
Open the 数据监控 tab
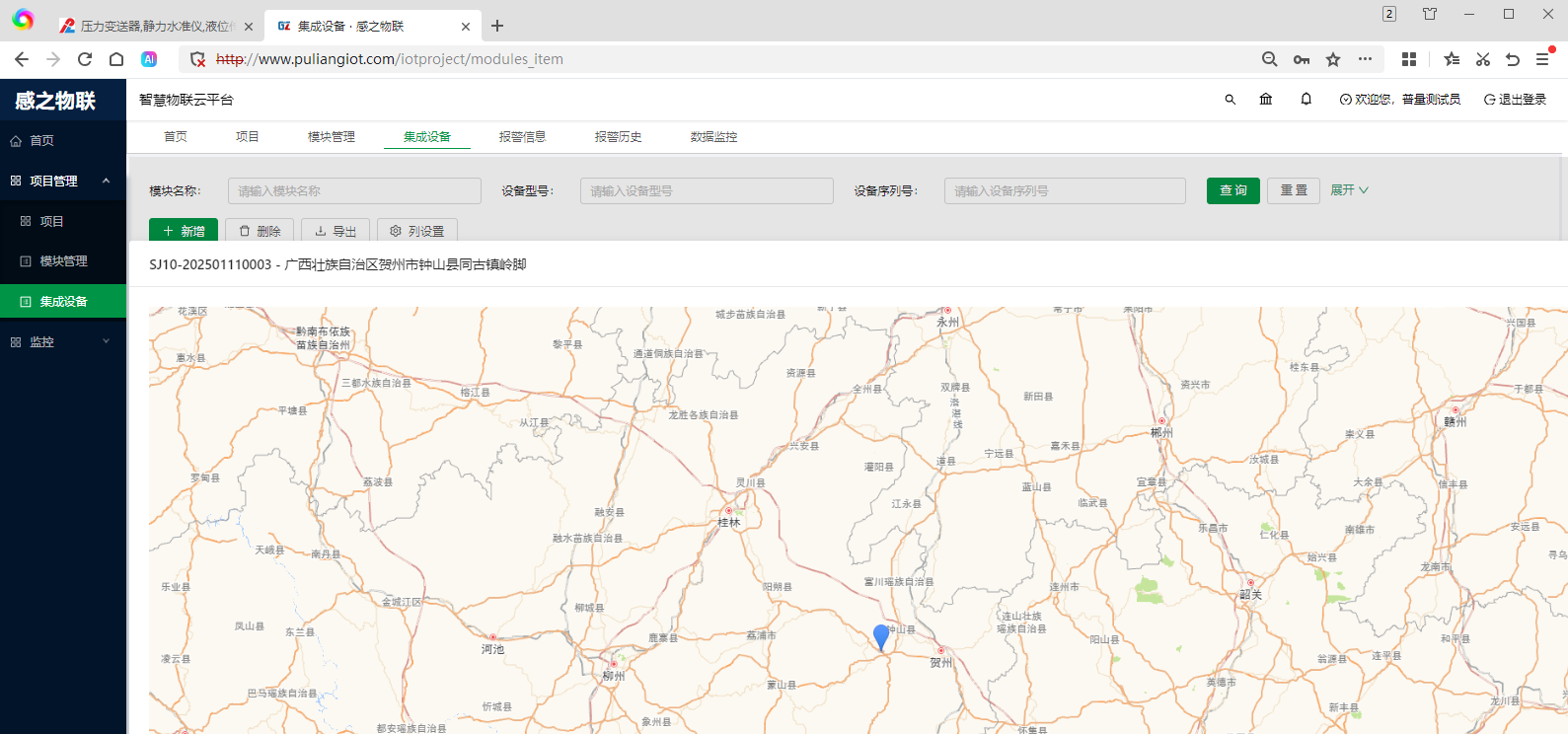click(x=713, y=137)
